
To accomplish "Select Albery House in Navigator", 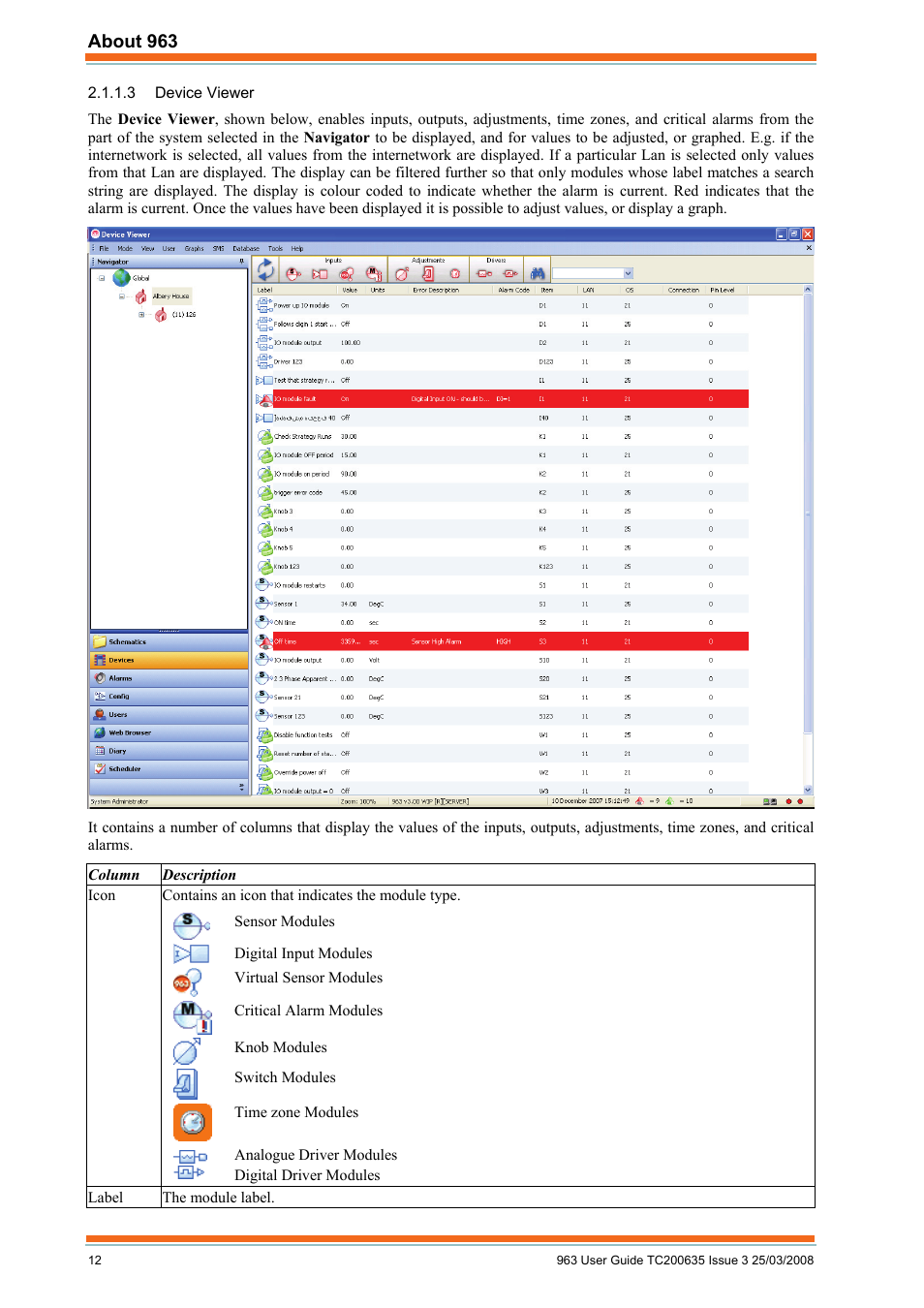I will (171, 296).
